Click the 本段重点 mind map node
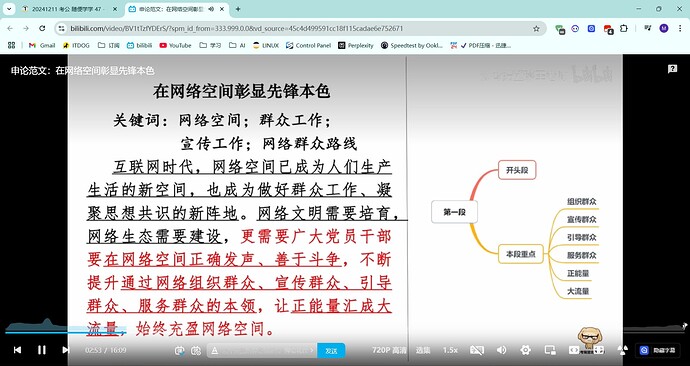 tap(521, 254)
